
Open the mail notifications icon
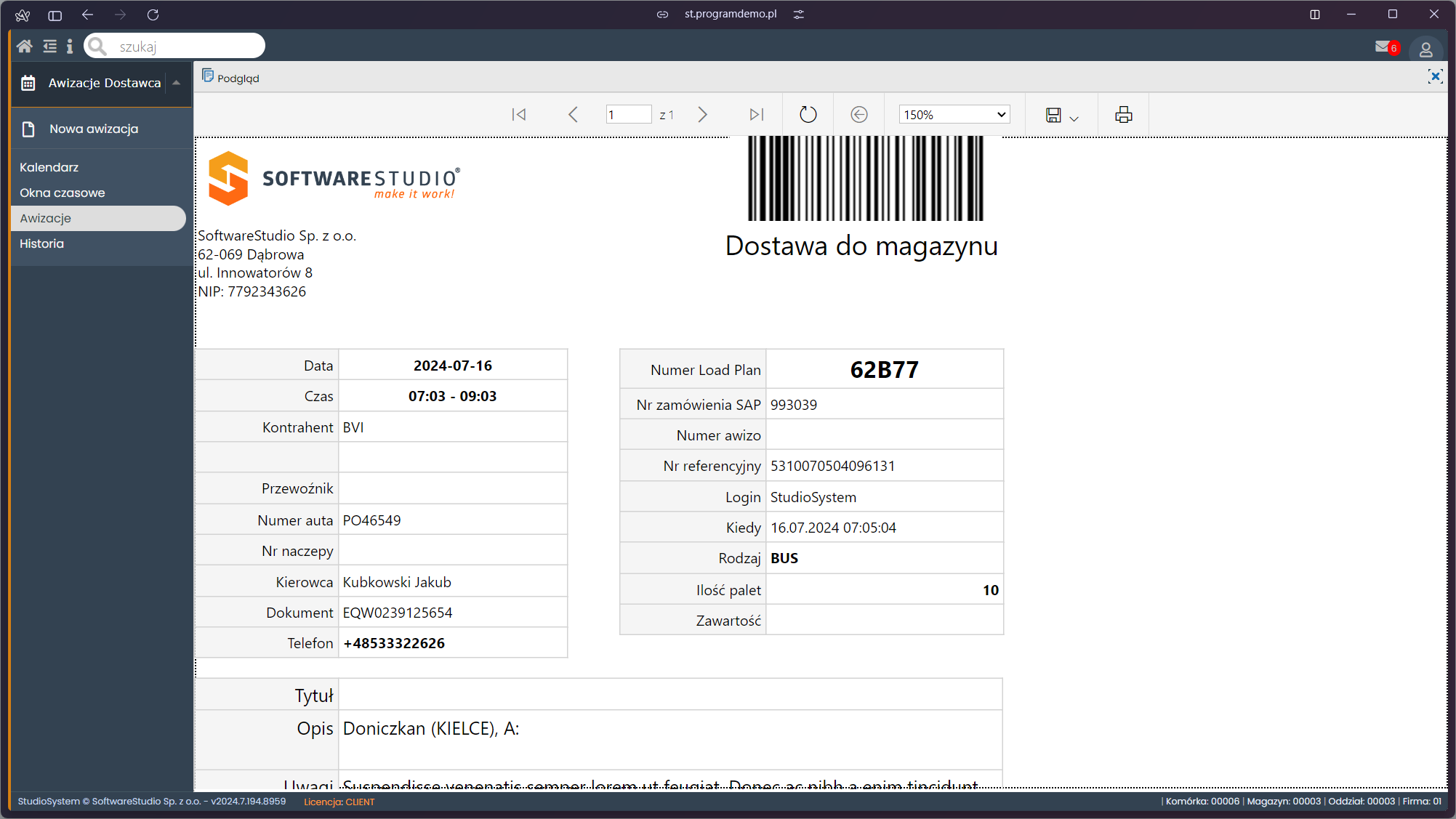[x=1383, y=47]
